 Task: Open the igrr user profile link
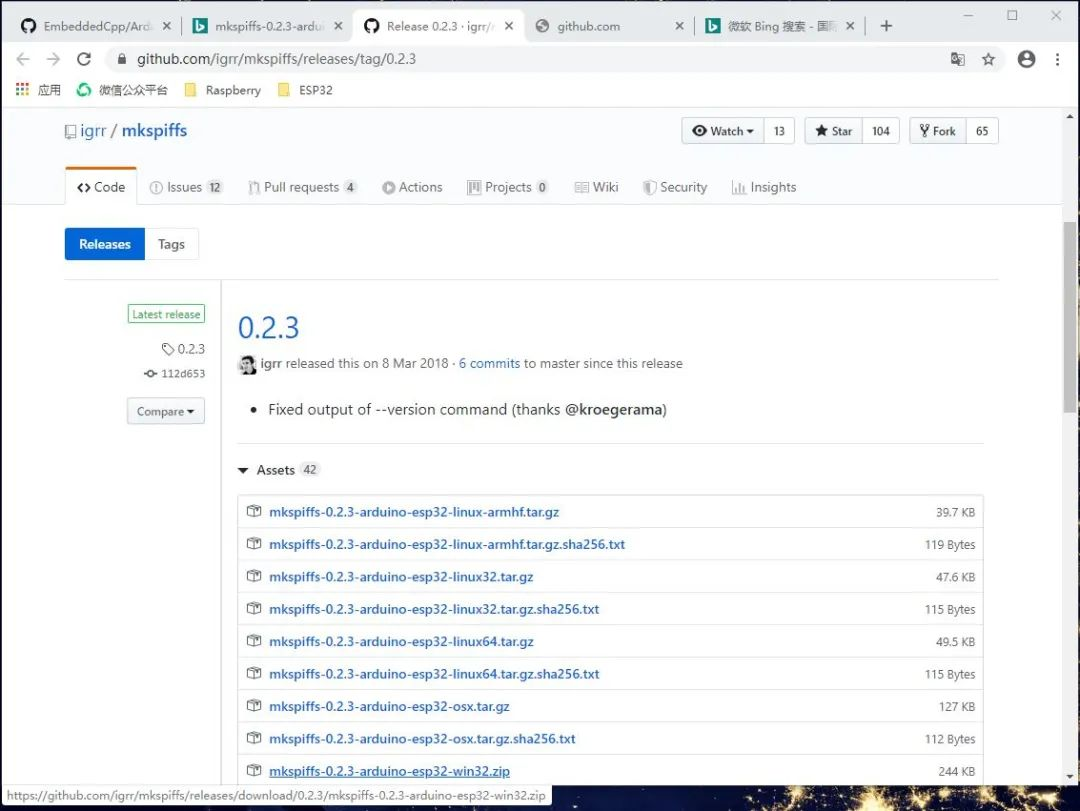tap(93, 130)
